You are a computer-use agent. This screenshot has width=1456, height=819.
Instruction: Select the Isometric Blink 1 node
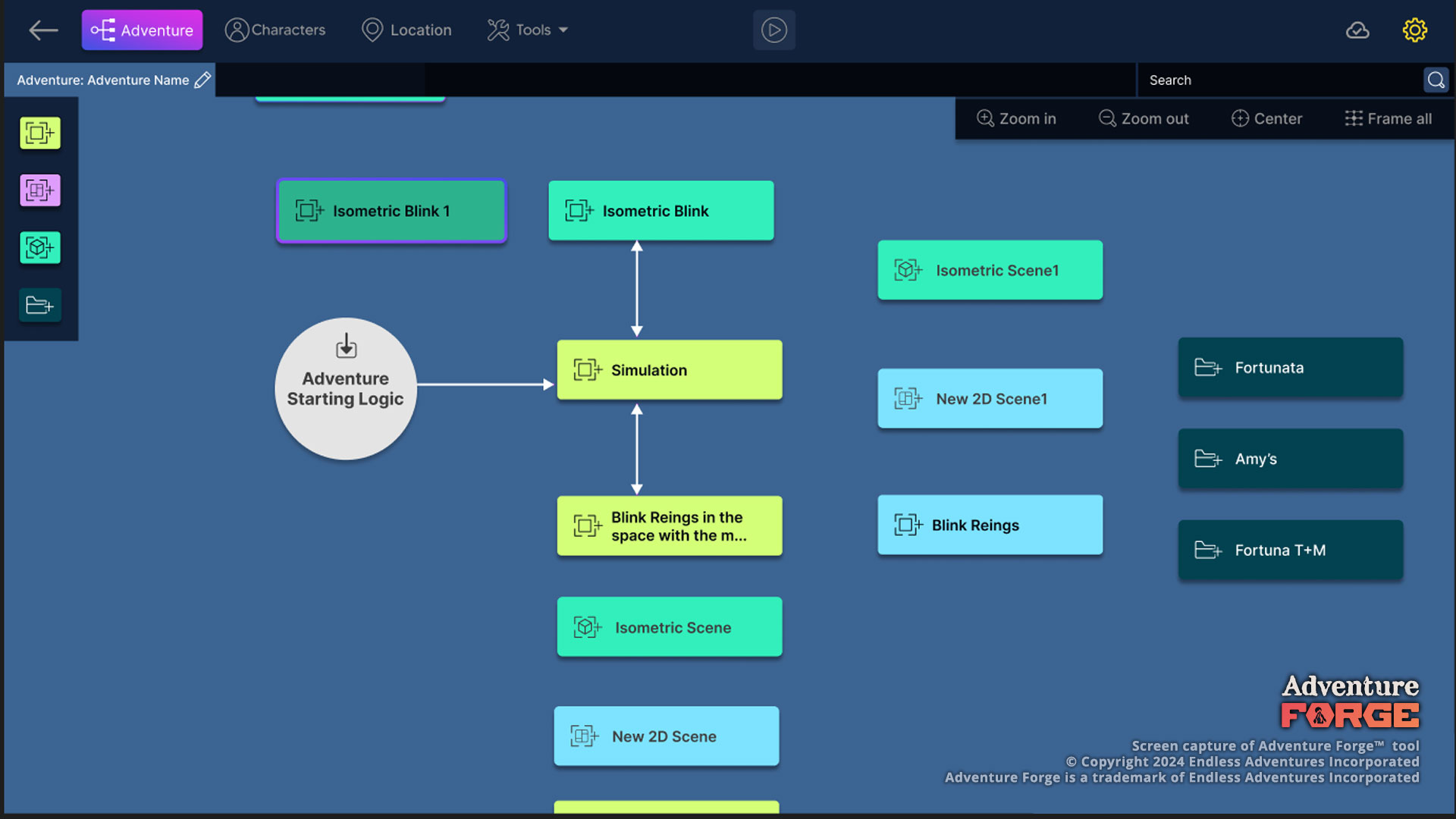(391, 211)
